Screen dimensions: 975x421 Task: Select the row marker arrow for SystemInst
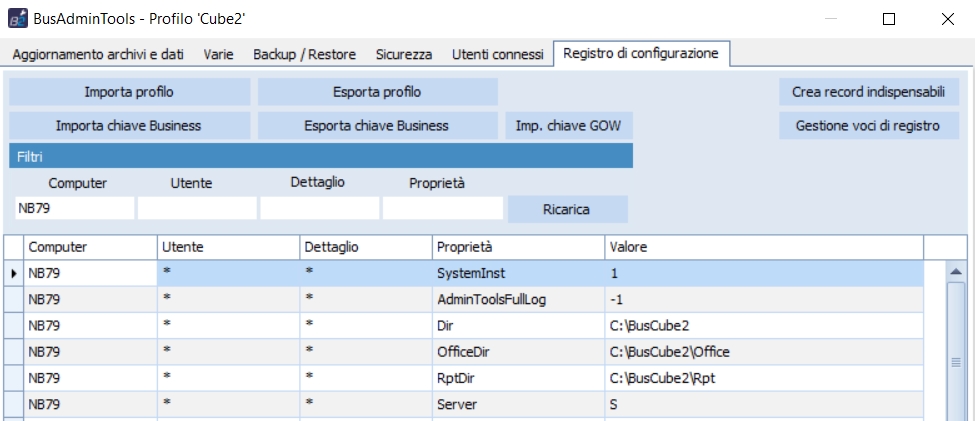coord(13,272)
